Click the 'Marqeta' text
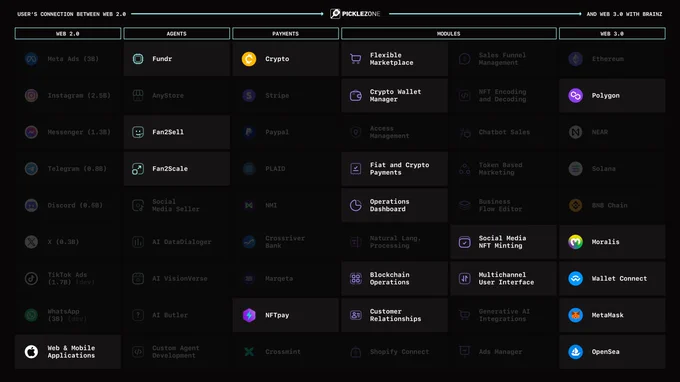The width and height of the screenshot is (680, 382). tap(279, 278)
